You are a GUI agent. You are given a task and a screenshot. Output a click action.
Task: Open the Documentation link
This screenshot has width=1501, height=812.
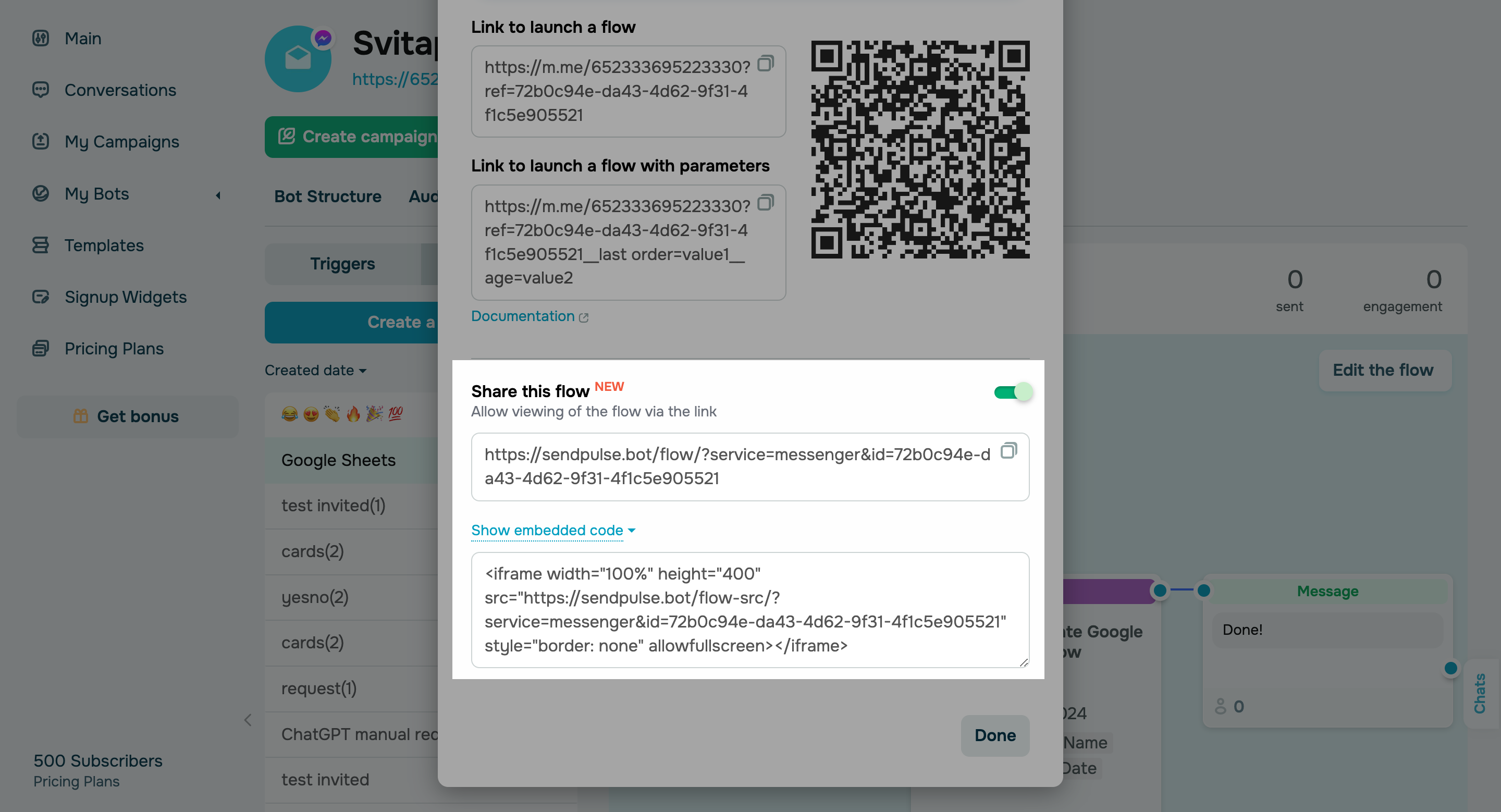tap(523, 316)
